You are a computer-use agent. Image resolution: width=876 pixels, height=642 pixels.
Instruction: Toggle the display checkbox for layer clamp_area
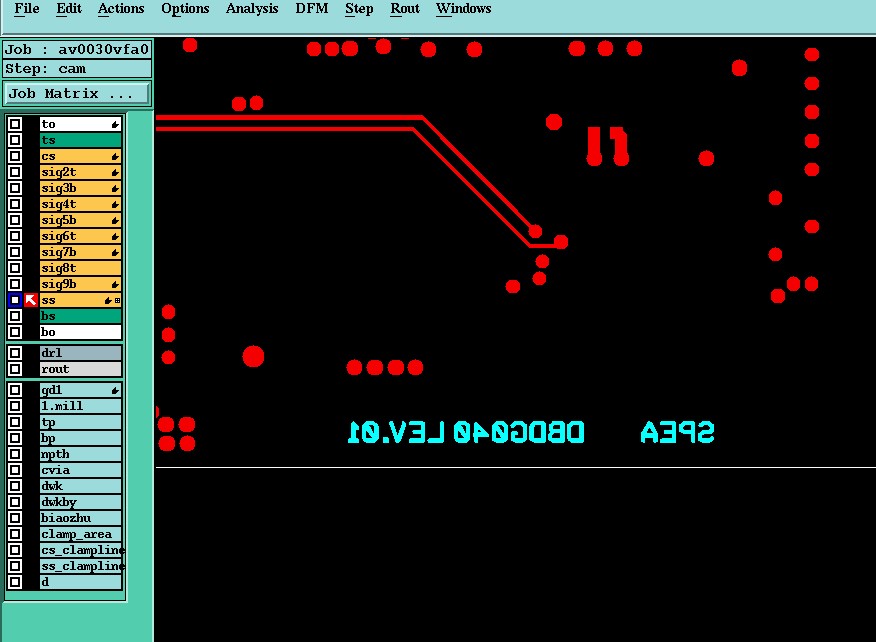coord(15,534)
